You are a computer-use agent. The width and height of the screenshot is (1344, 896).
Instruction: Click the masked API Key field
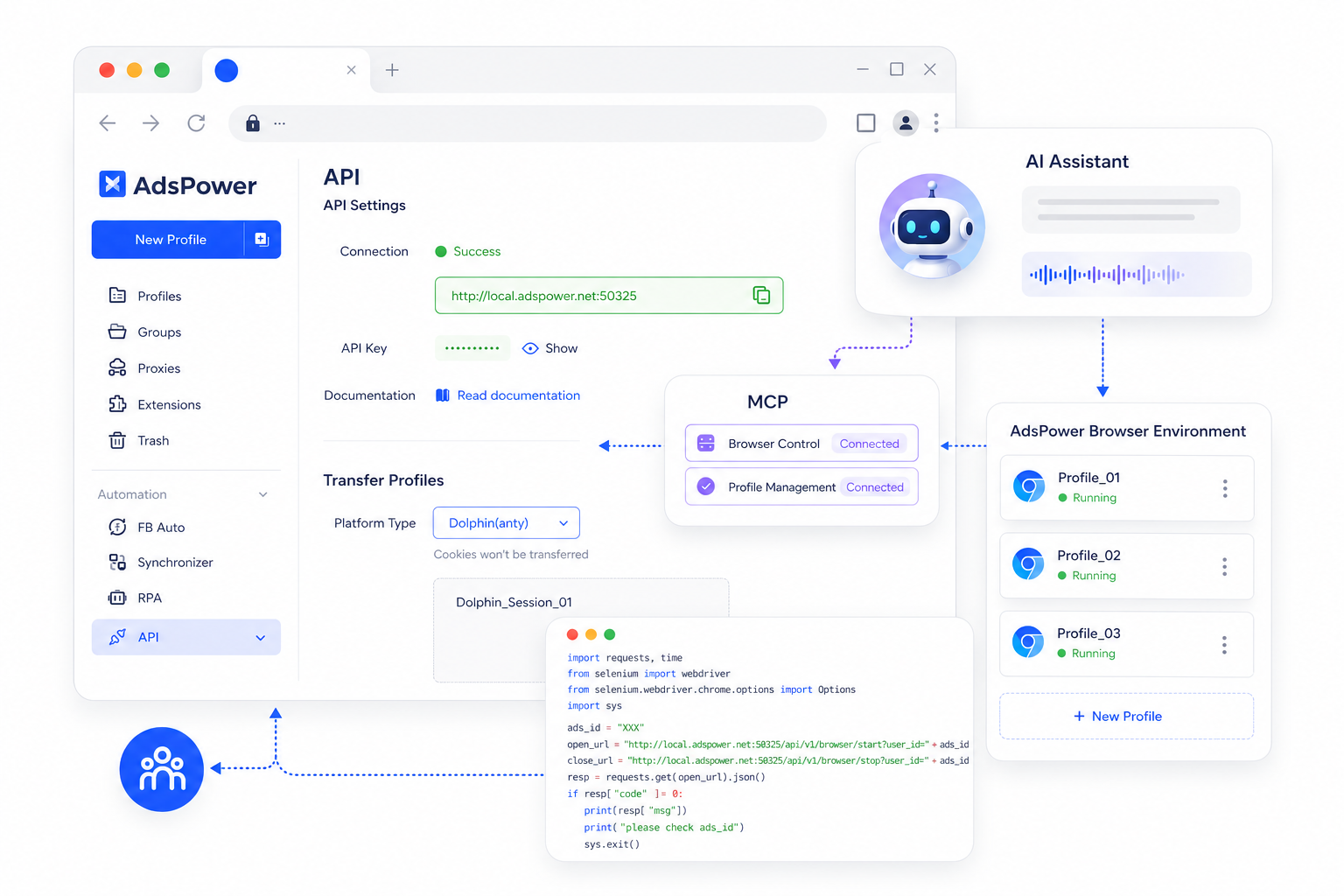472,348
